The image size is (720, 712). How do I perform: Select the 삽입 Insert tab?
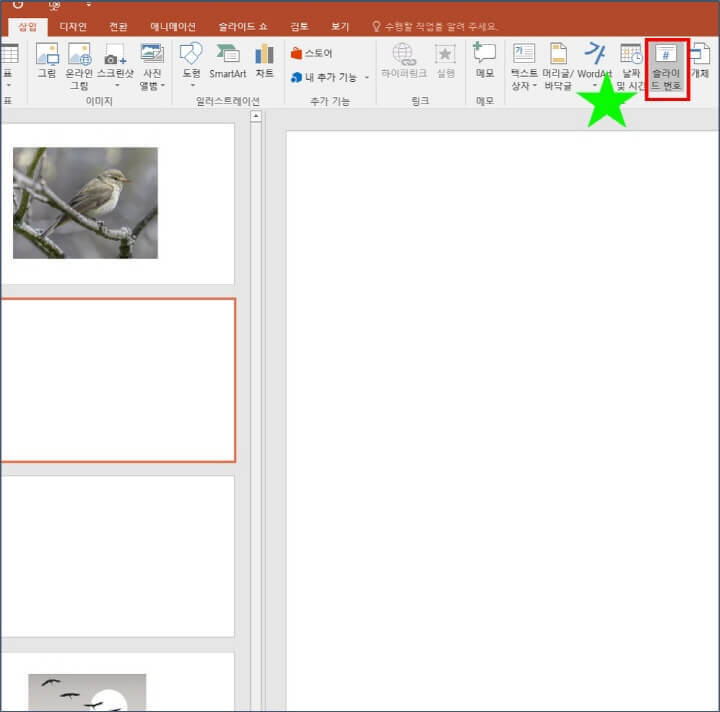[28, 27]
